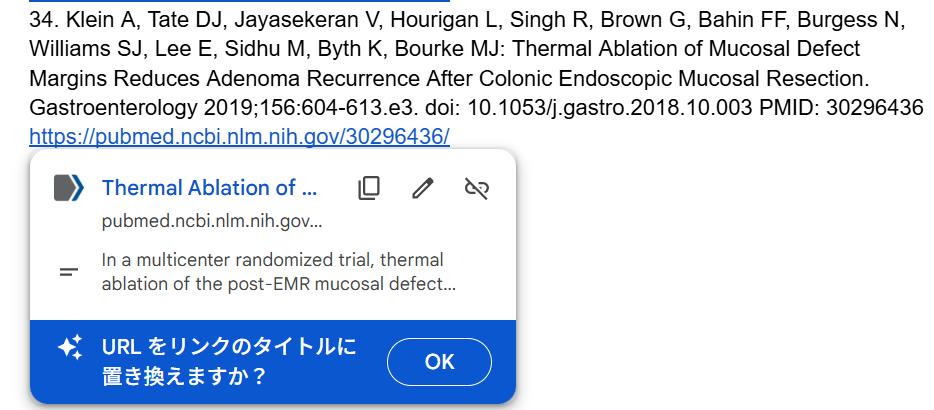Open the "Thermal Ablation of ..." preview title
This screenshot has width=934, height=410.
pyautogui.click(x=209, y=188)
